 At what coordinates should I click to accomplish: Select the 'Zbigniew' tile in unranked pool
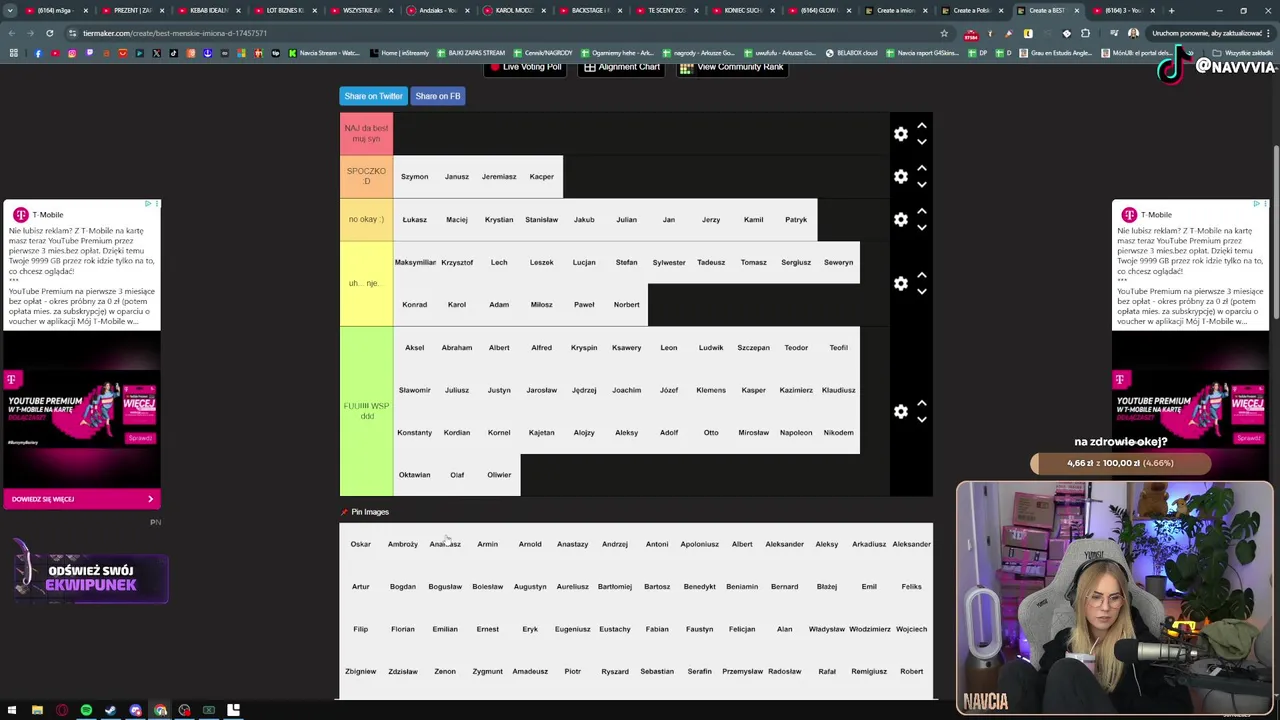pyautogui.click(x=360, y=671)
